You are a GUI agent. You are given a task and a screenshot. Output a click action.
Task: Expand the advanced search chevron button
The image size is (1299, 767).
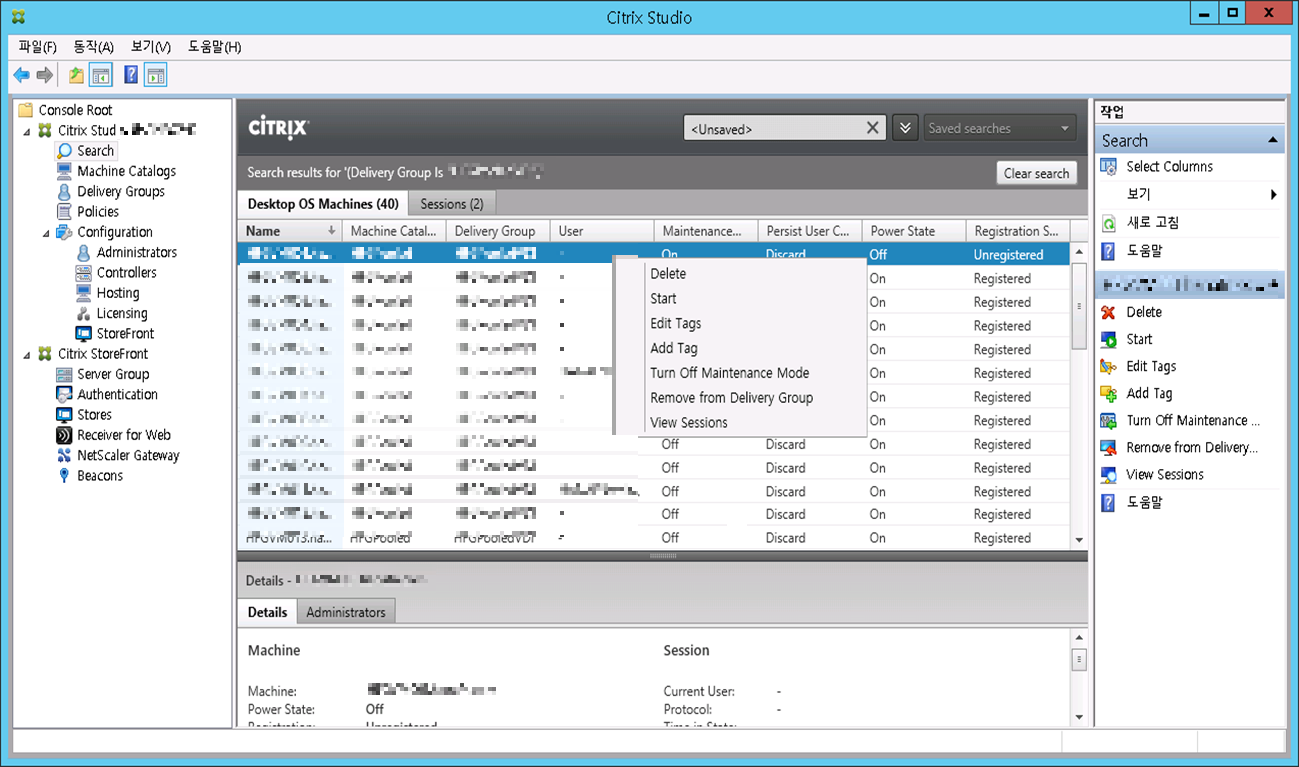pos(905,128)
